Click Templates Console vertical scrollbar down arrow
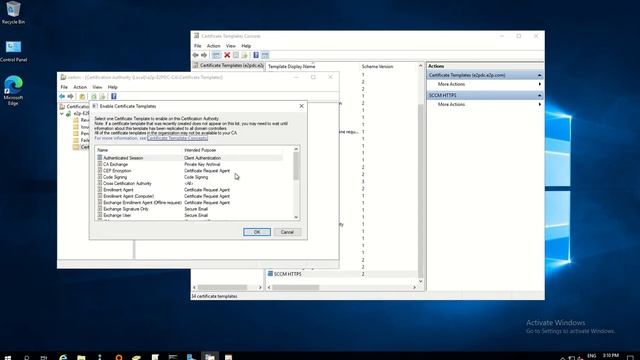The height and width of the screenshot is (360, 640). tap(420, 281)
